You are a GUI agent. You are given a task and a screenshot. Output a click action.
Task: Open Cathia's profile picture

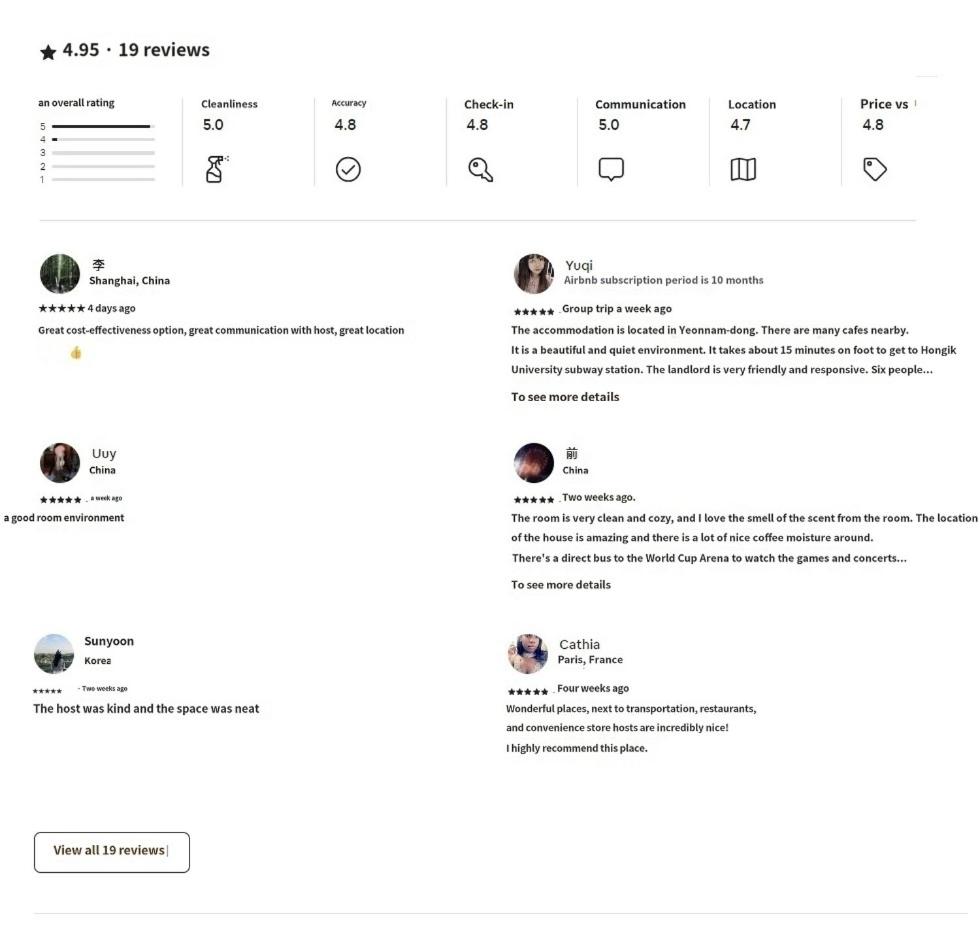(x=527, y=653)
